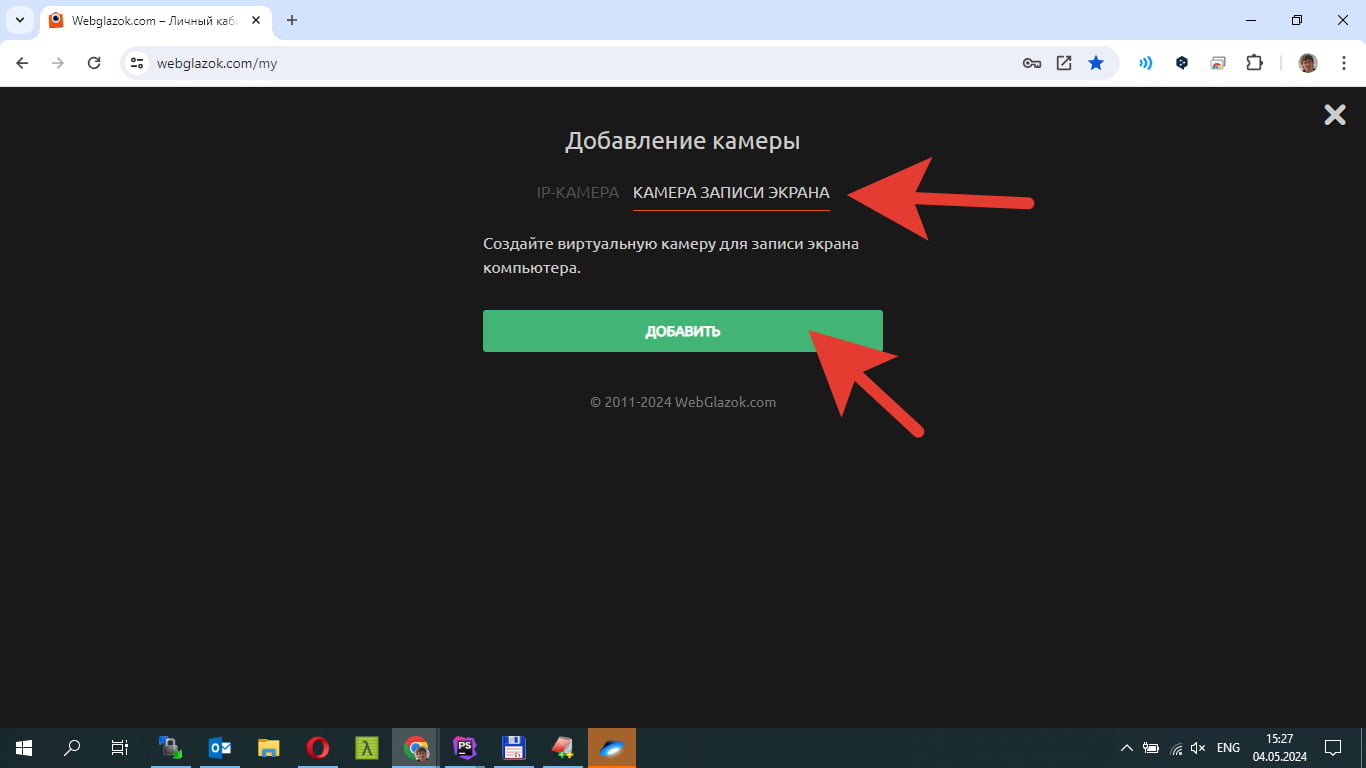This screenshot has width=1366, height=768.
Task: Click the webglazok.com/my address bar
Action: pos(580,63)
